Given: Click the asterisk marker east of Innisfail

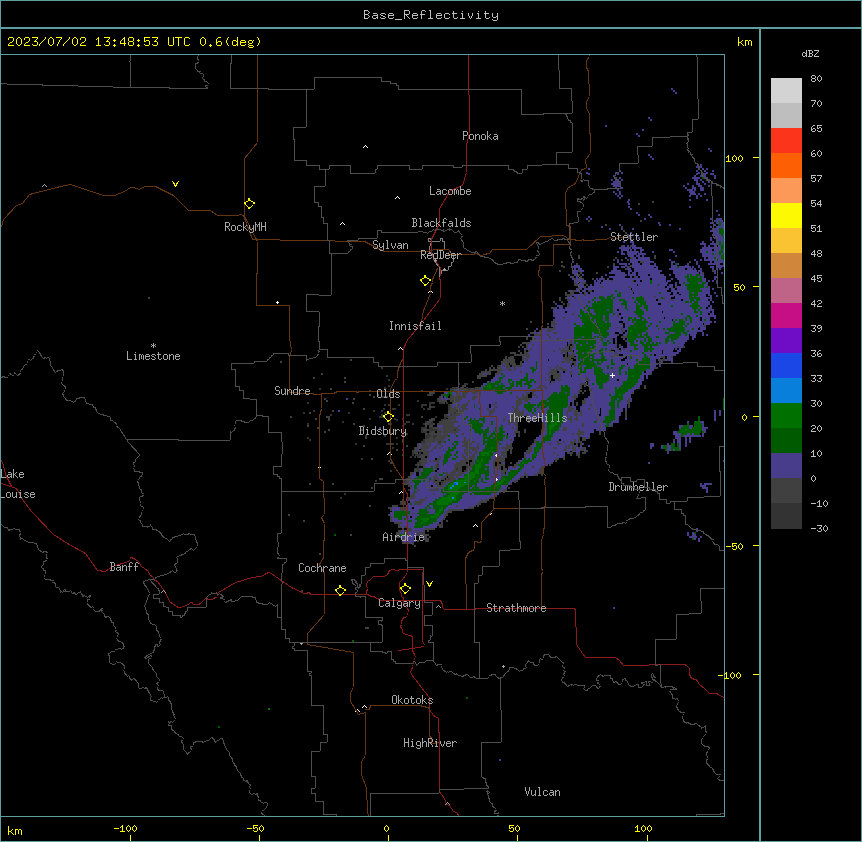Looking at the screenshot, I should (502, 303).
